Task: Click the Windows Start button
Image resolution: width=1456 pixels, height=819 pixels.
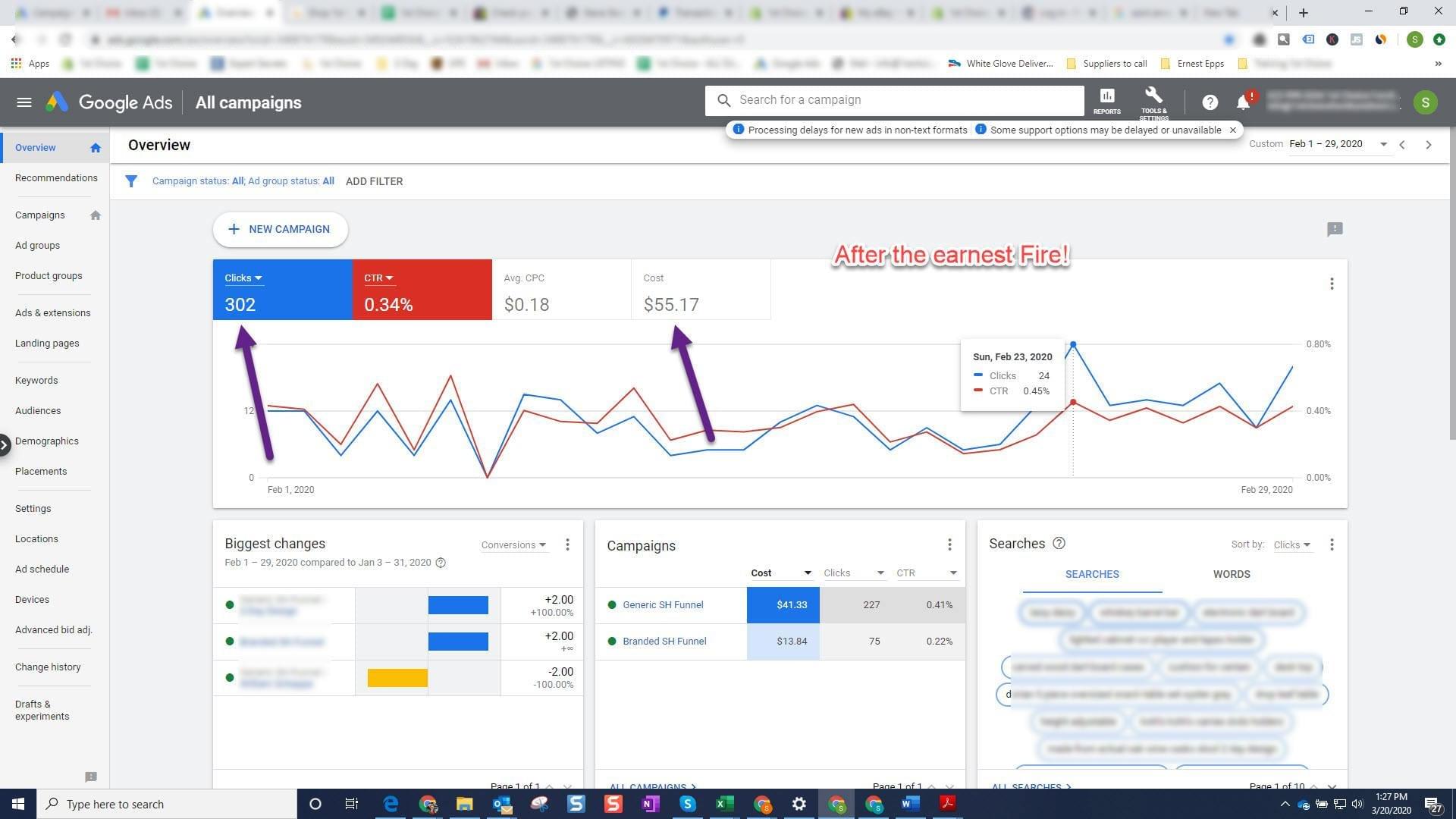Action: (x=18, y=804)
